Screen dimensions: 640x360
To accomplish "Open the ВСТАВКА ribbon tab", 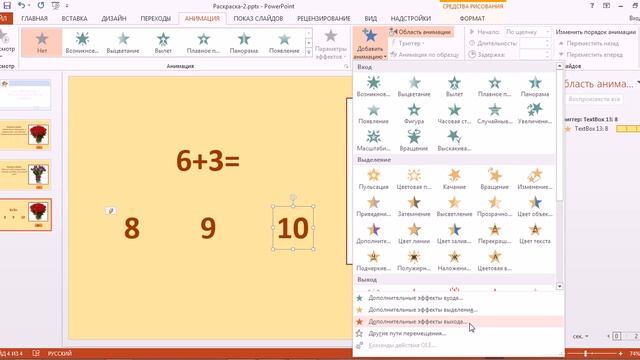I will [74, 18].
